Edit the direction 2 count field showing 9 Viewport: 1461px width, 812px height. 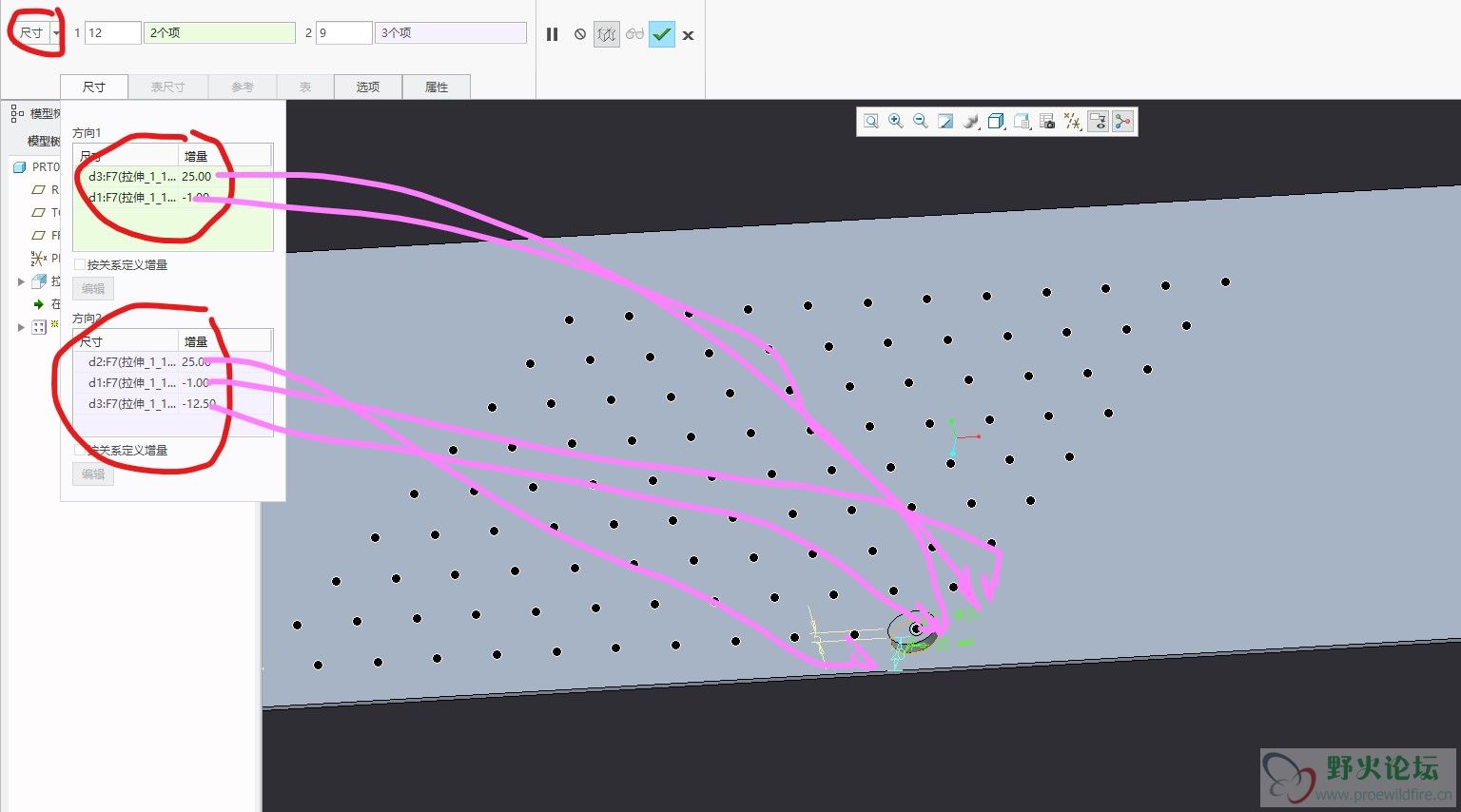point(343,32)
